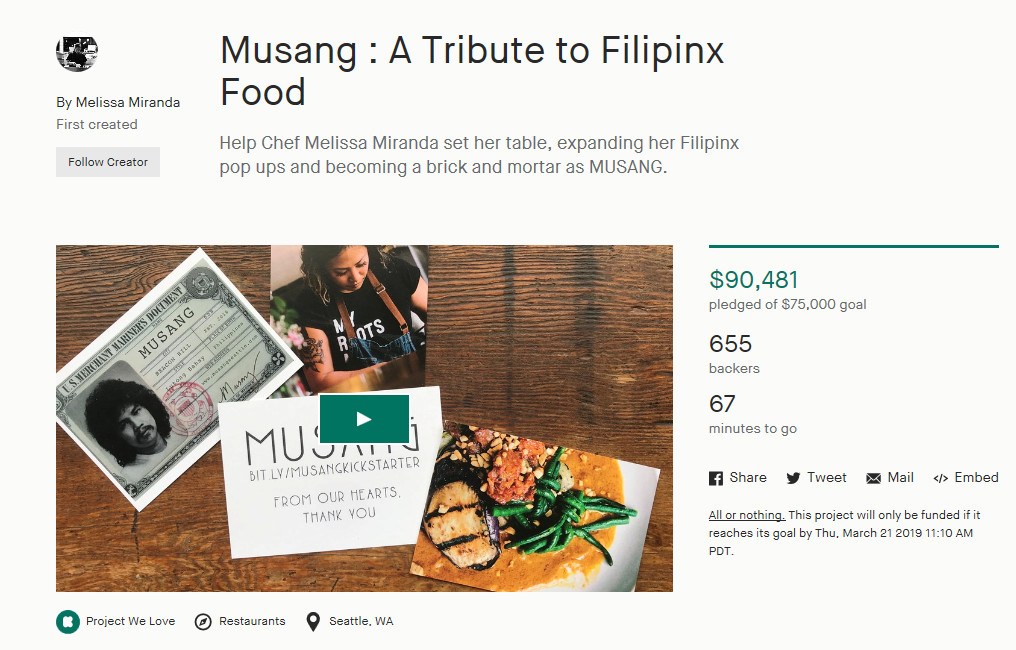This screenshot has width=1016, height=650.
Task: Click the Twitter bird Tweet icon
Action: [793, 478]
